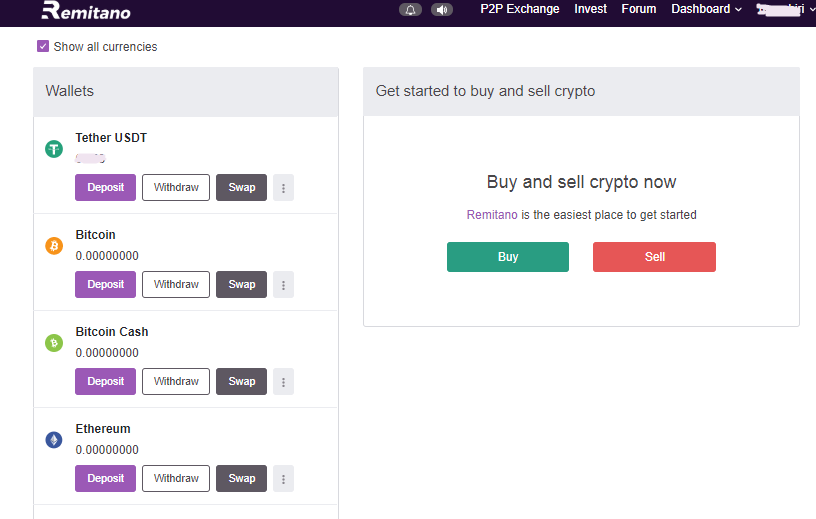This screenshot has height=519, width=816.
Task: Go to P2P Exchange
Action: click(x=519, y=9)
